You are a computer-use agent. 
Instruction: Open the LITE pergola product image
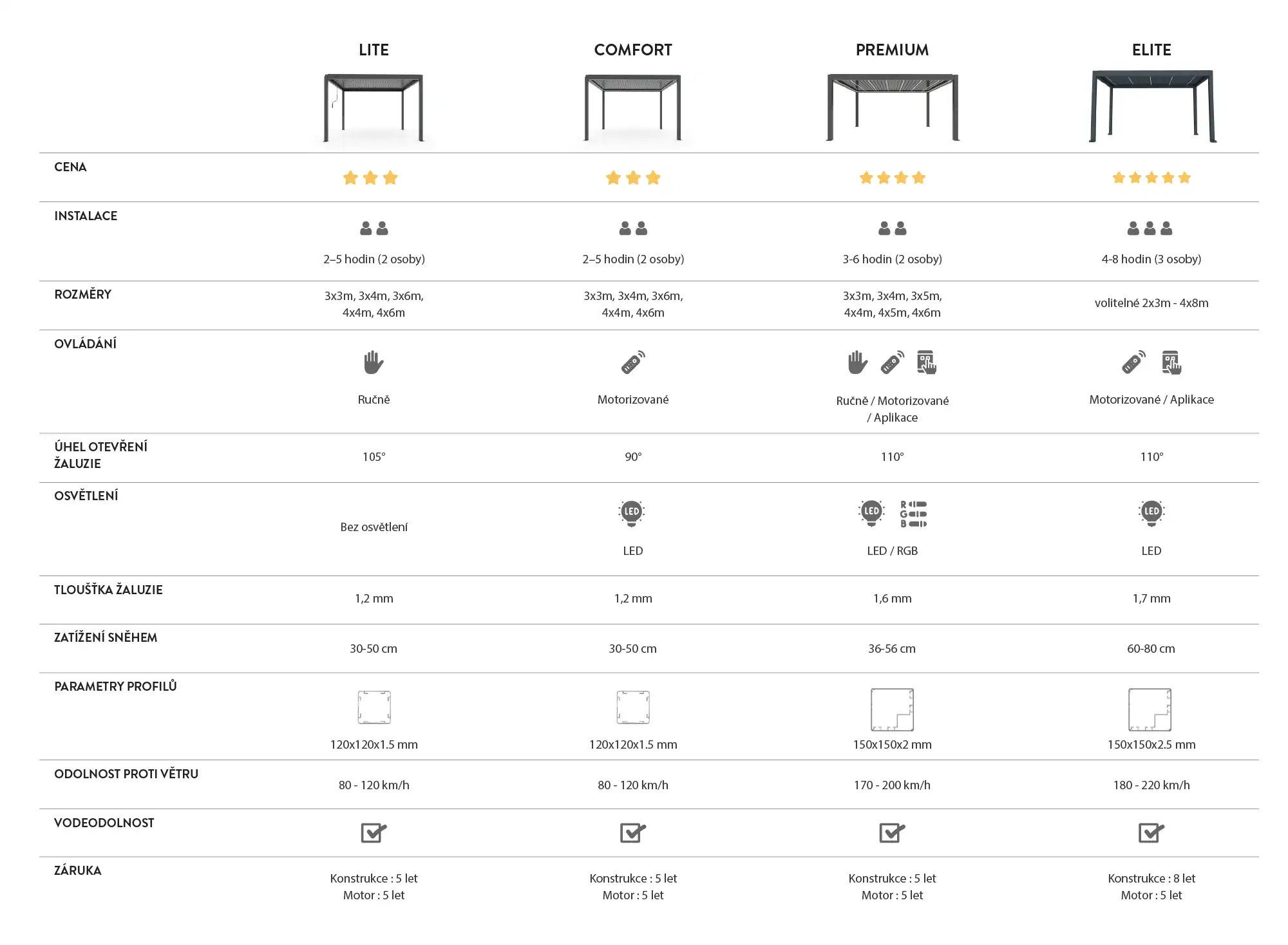374,108
